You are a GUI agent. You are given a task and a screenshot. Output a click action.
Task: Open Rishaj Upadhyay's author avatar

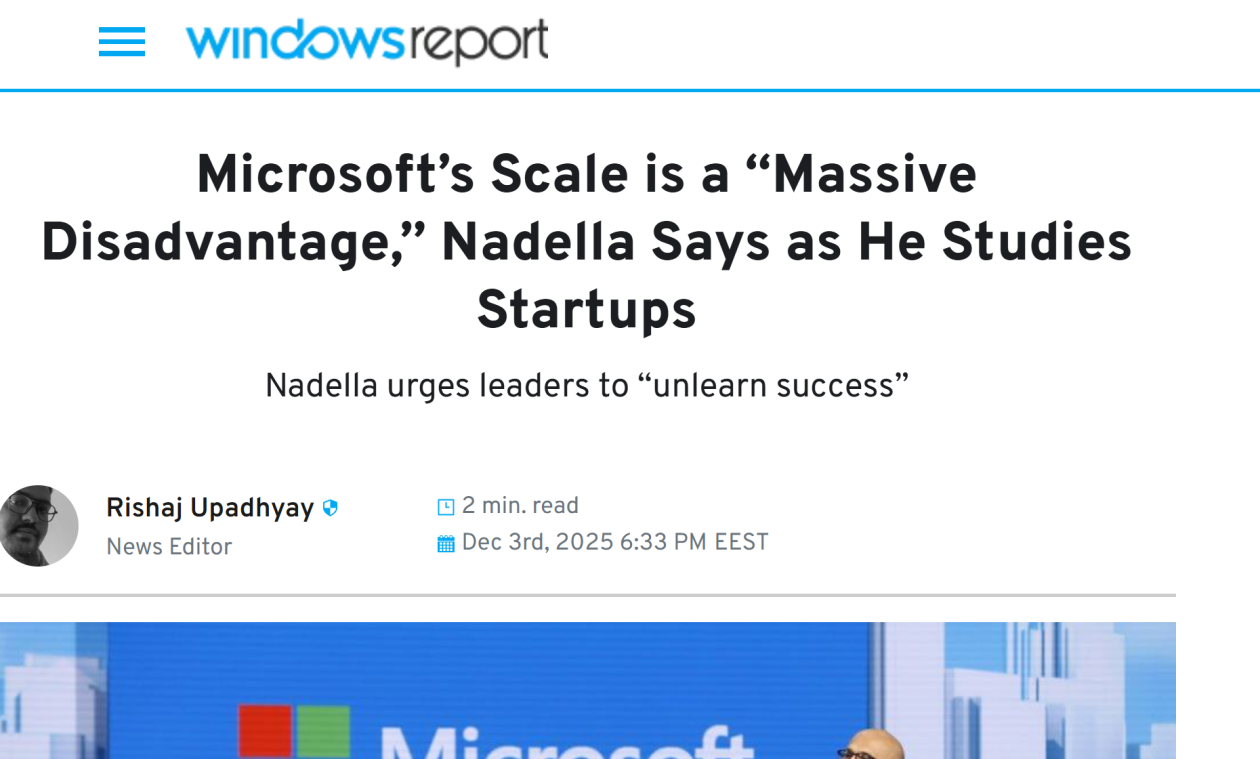(x=38, y=526)
